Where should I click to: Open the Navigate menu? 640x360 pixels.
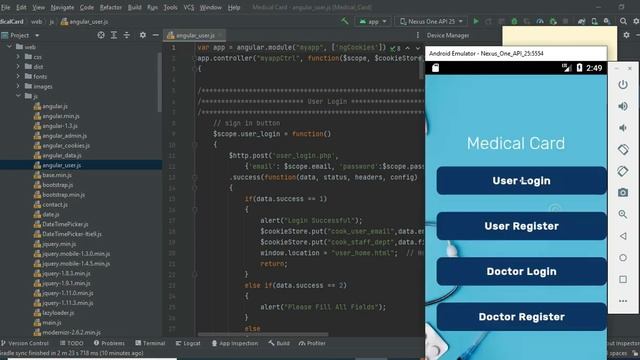tap(62, 7)
